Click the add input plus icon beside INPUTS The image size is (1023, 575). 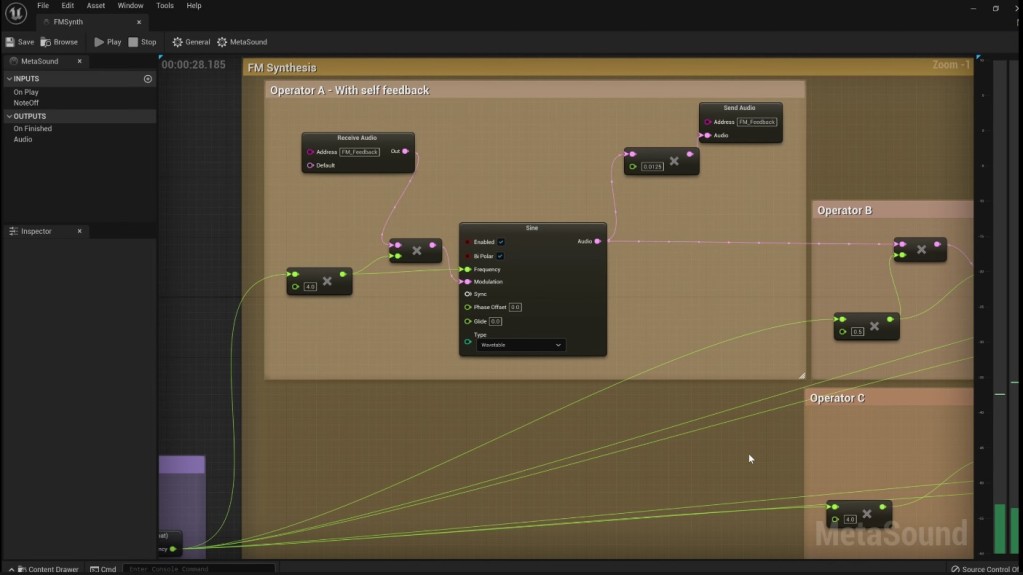point(148,79)
